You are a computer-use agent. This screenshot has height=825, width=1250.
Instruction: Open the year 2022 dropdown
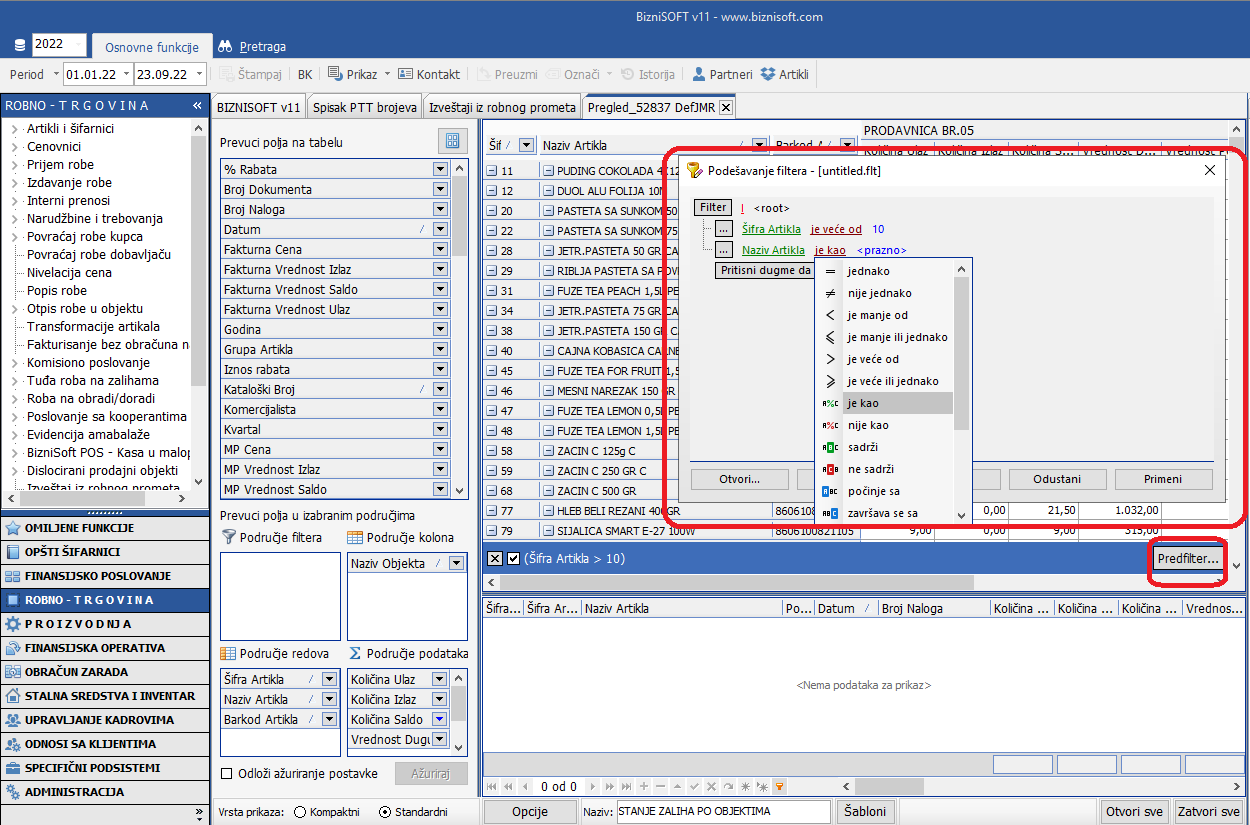pyautogui.click(x=78, y=45)
